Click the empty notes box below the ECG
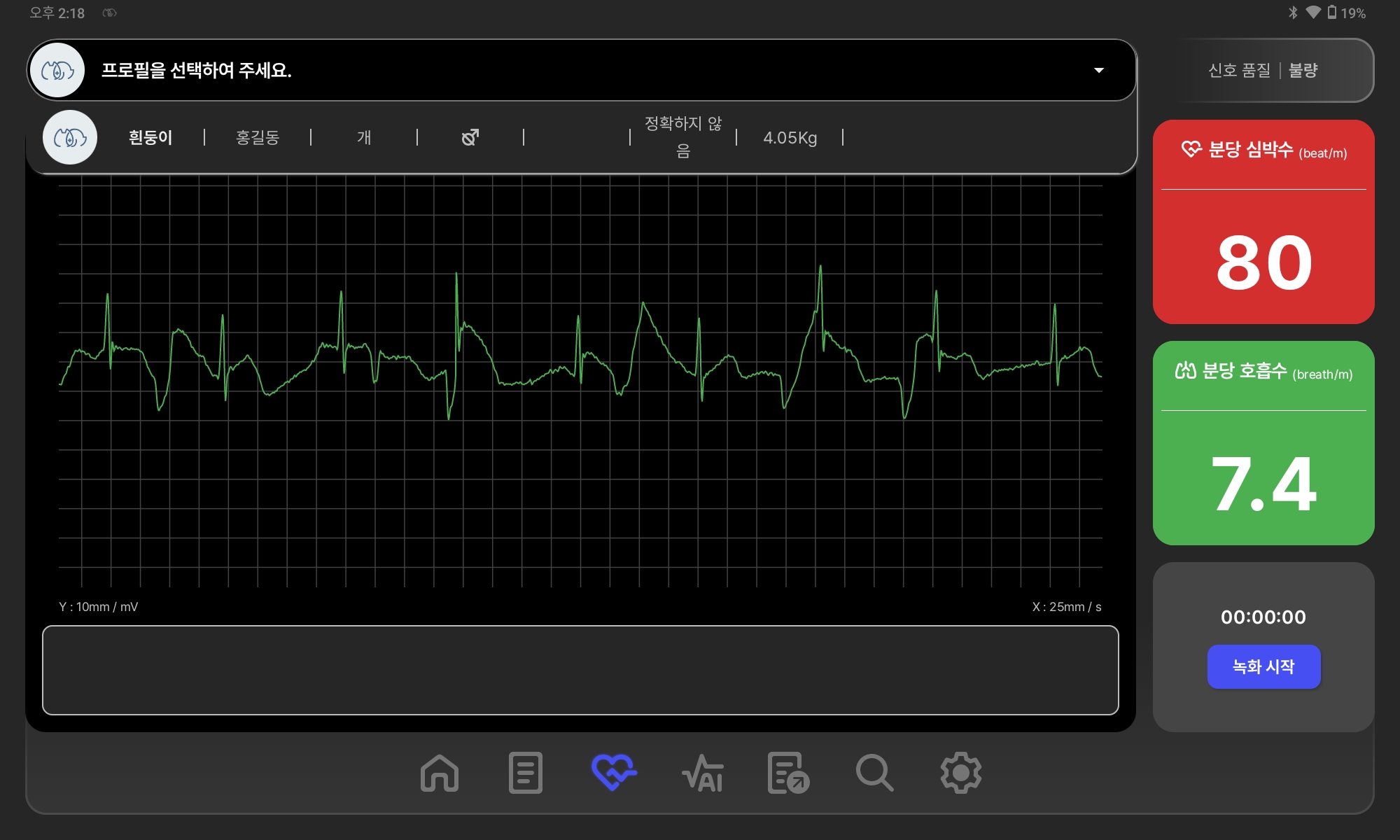The width and height of the screenshot is (1400, 840). pyautogui.click(x=580, y=670)
